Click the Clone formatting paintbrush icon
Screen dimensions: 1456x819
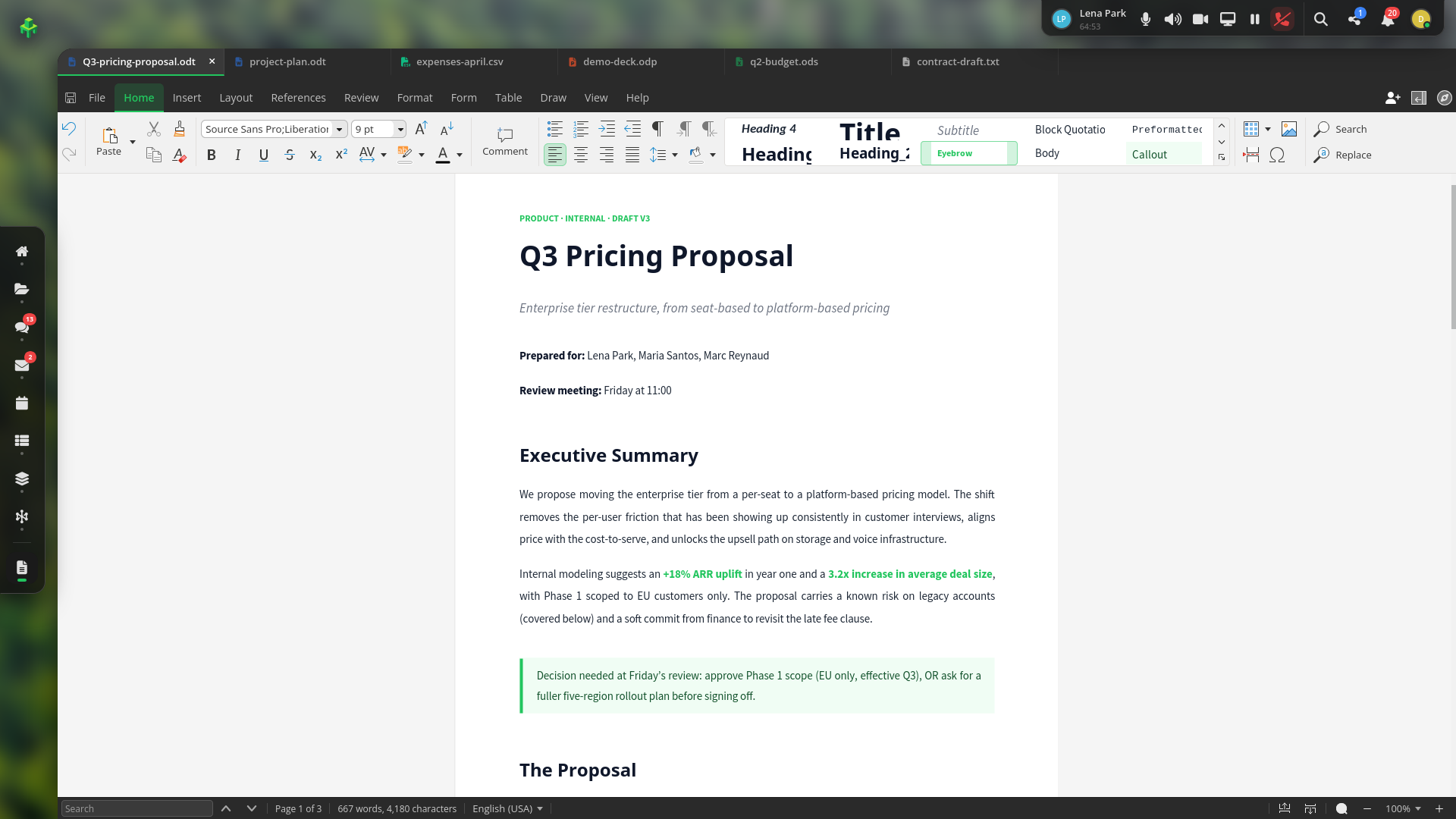[x=179, y=129]
